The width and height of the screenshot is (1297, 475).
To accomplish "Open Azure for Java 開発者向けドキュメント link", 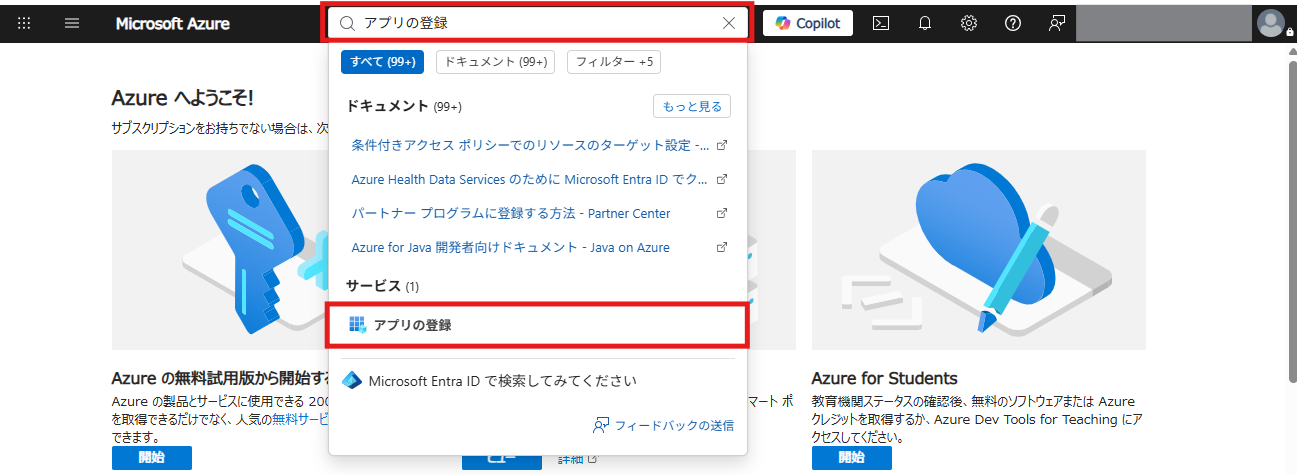I will (510, 247).
